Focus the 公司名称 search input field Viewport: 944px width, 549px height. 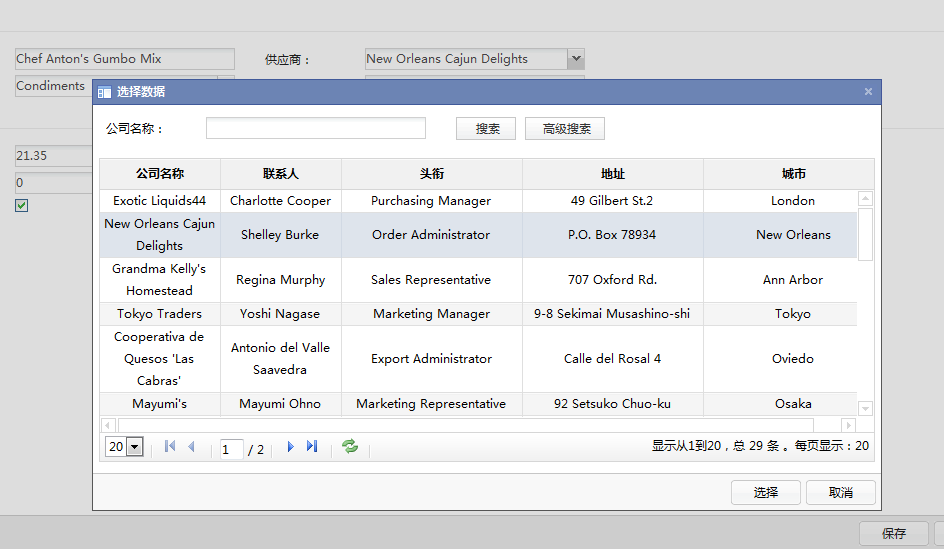(x=315, y=128)
